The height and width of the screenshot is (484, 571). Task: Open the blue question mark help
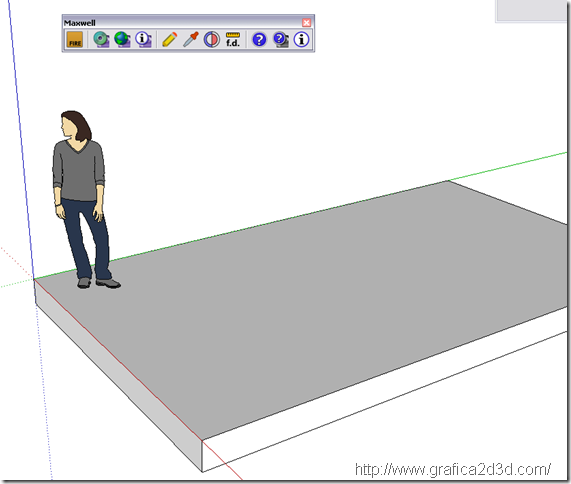(259, 39)
